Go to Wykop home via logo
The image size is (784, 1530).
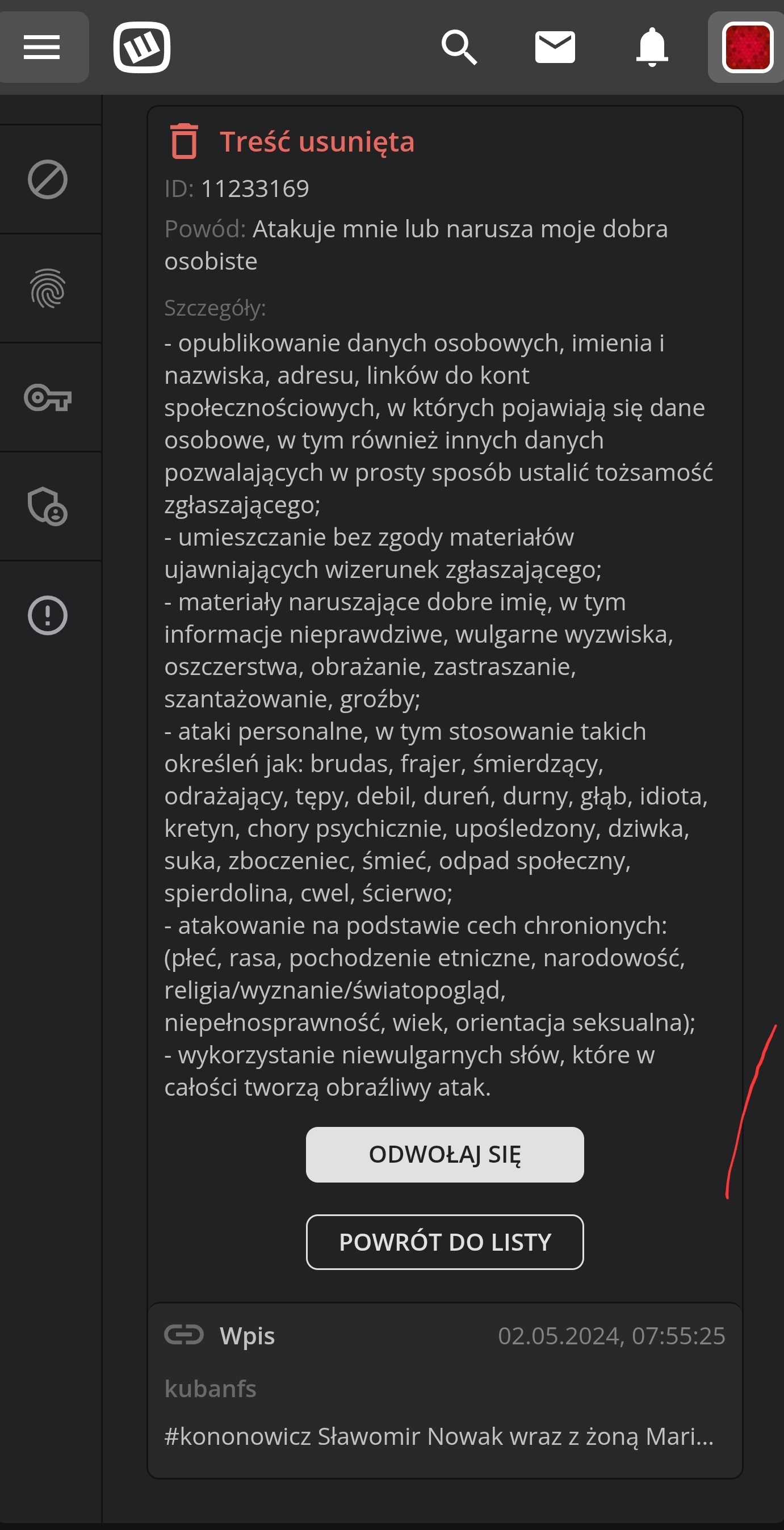point(141,47)
